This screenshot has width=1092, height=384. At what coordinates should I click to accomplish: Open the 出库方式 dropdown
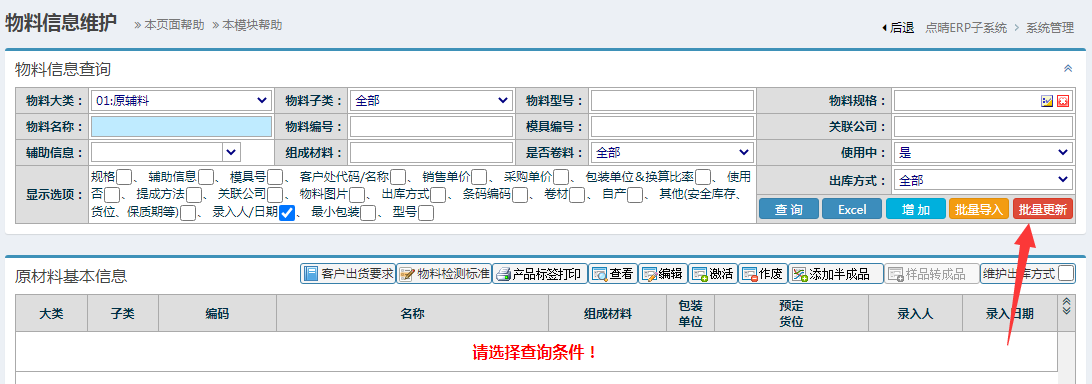(x=983, y=180)
